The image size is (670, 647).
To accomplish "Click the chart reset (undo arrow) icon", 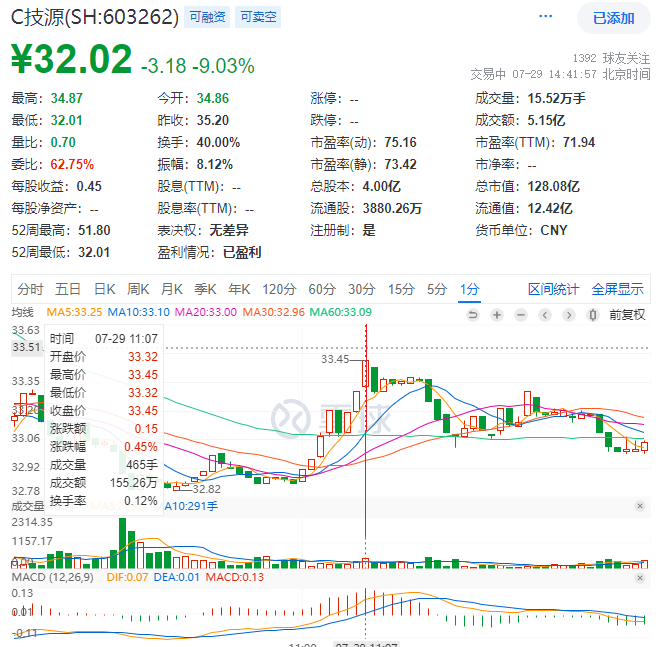I will point(473,315).
